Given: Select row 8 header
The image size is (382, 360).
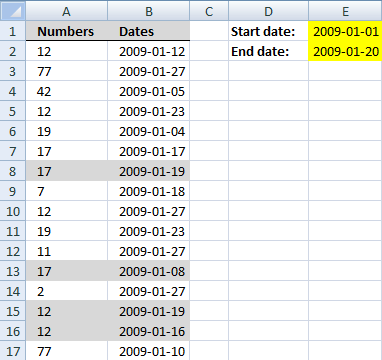Looking at the screenshot, I should coord(13,171).
